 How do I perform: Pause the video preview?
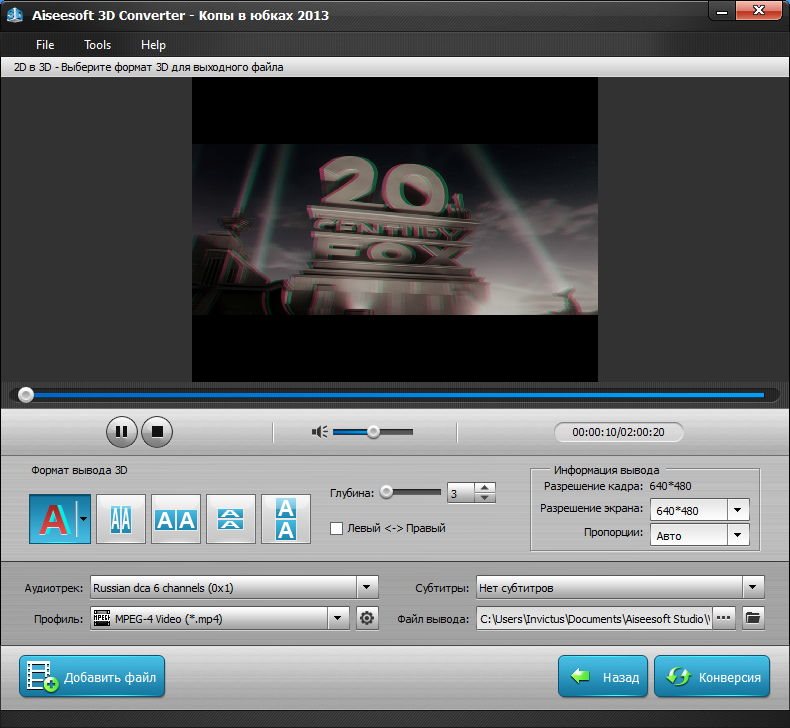tap(121, 432)
